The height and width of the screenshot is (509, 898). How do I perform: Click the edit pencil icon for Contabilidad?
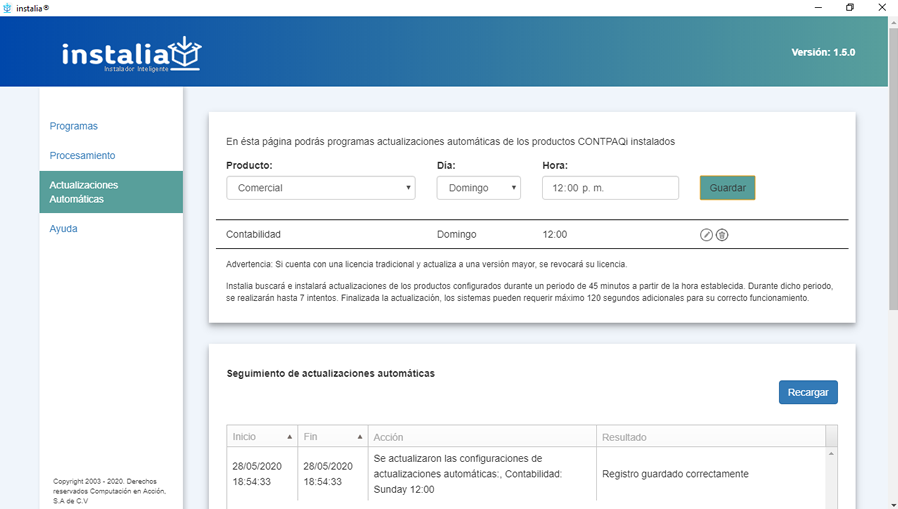(x=706, y=235)
